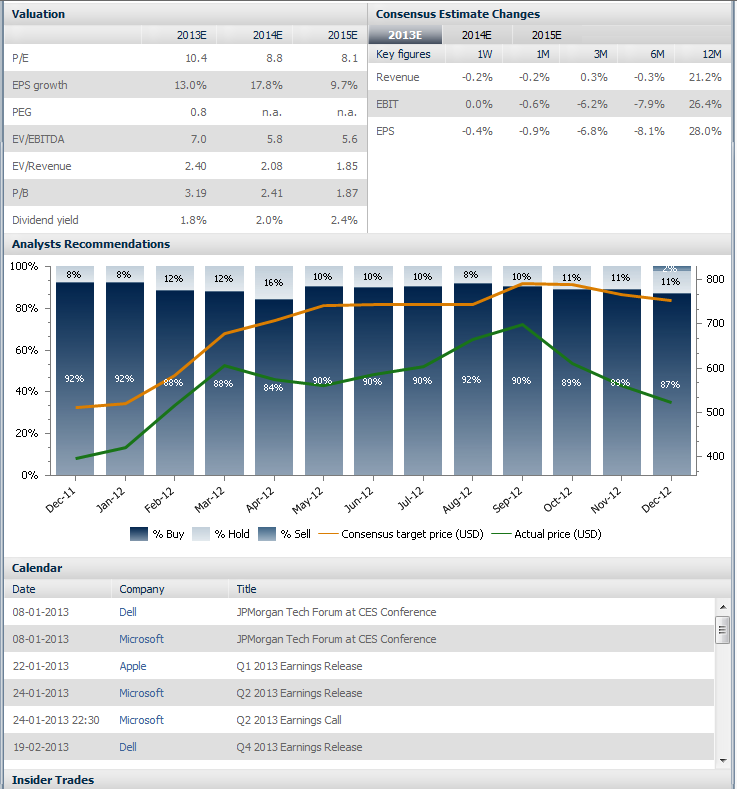Open Microsoft link for Q2 Earnings Call
The image size is (737, 789).
[141, 720]
